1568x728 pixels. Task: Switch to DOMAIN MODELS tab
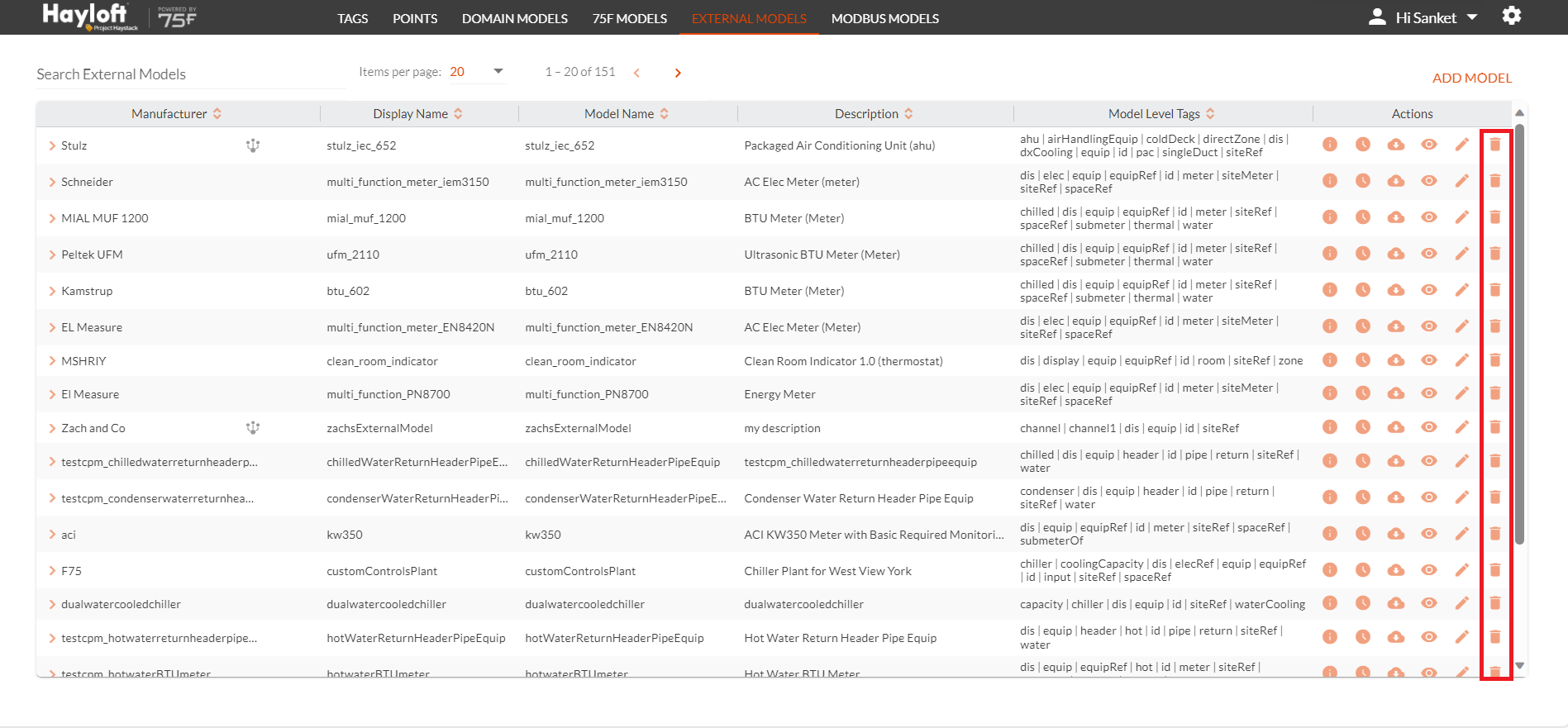pos(515,18)
